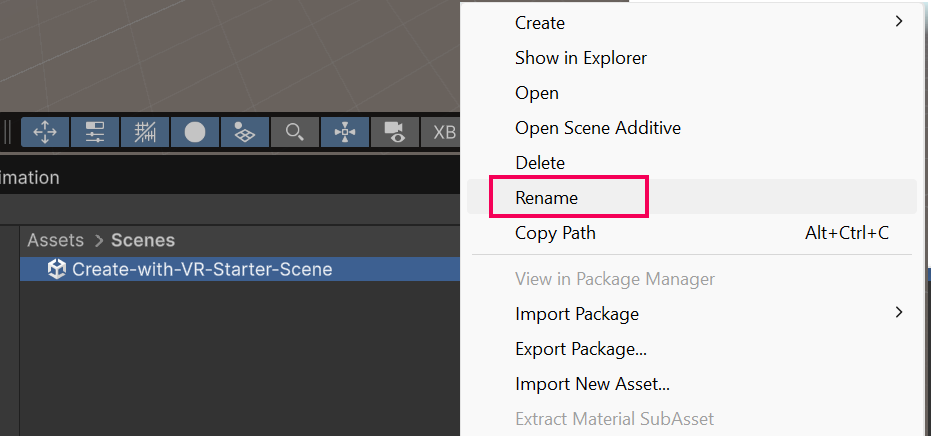This screenshot has width=931, height=436.
Task: Click the dot-over-grid icon in toolbar
Action: 245,132
